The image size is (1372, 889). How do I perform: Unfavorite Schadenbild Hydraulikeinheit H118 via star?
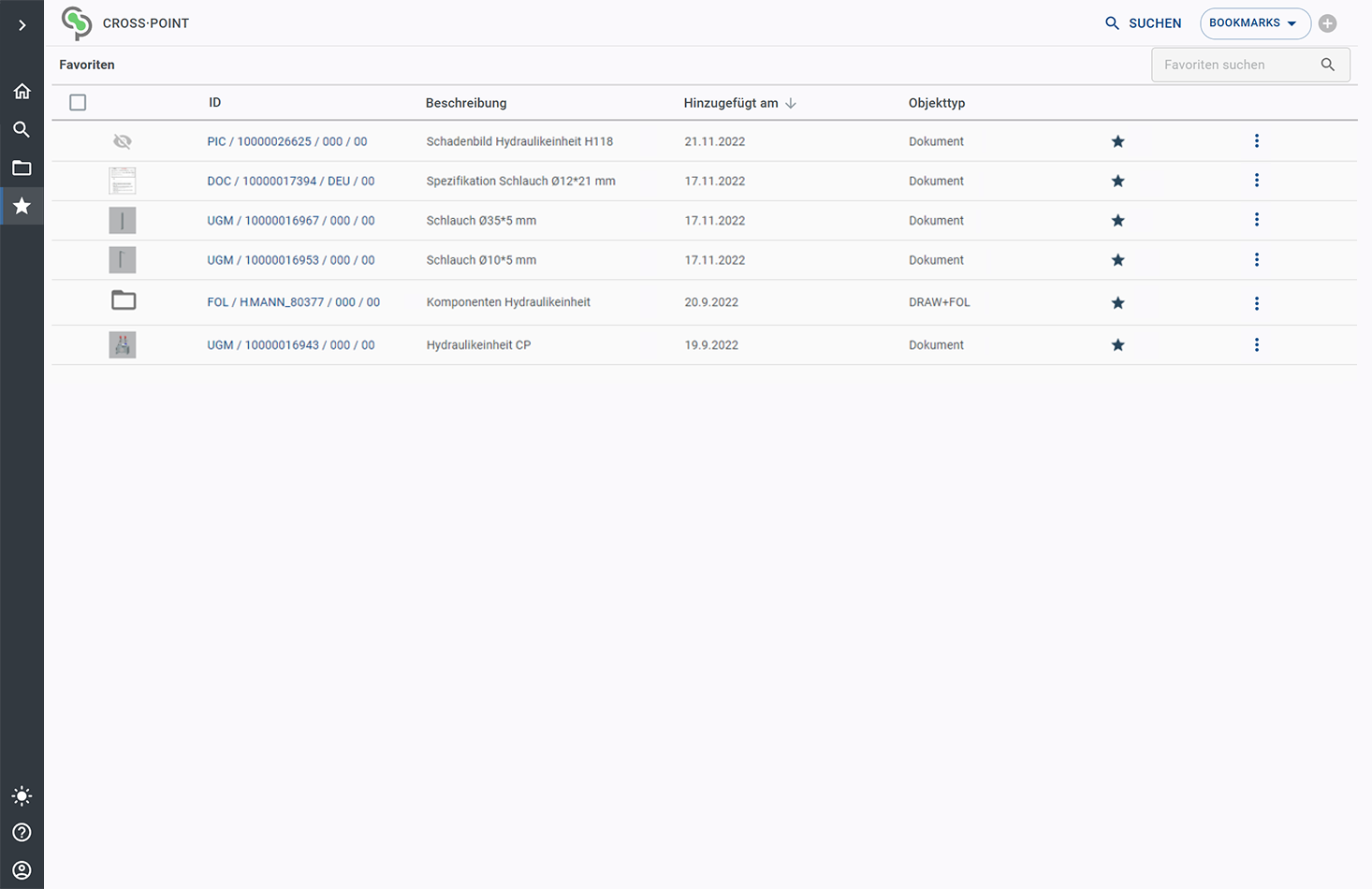tap(1117, 141)
